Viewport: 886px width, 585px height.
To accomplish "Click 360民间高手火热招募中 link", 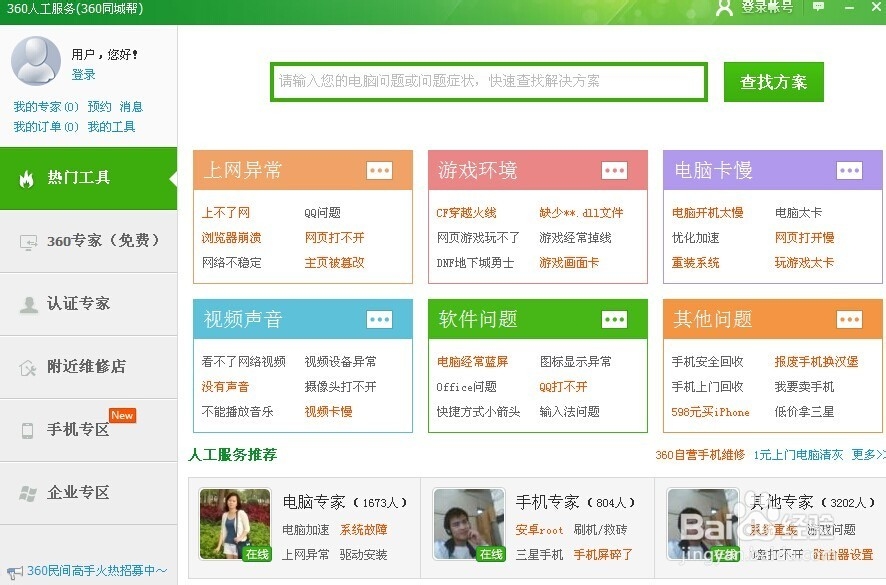I will coord(97,571).
